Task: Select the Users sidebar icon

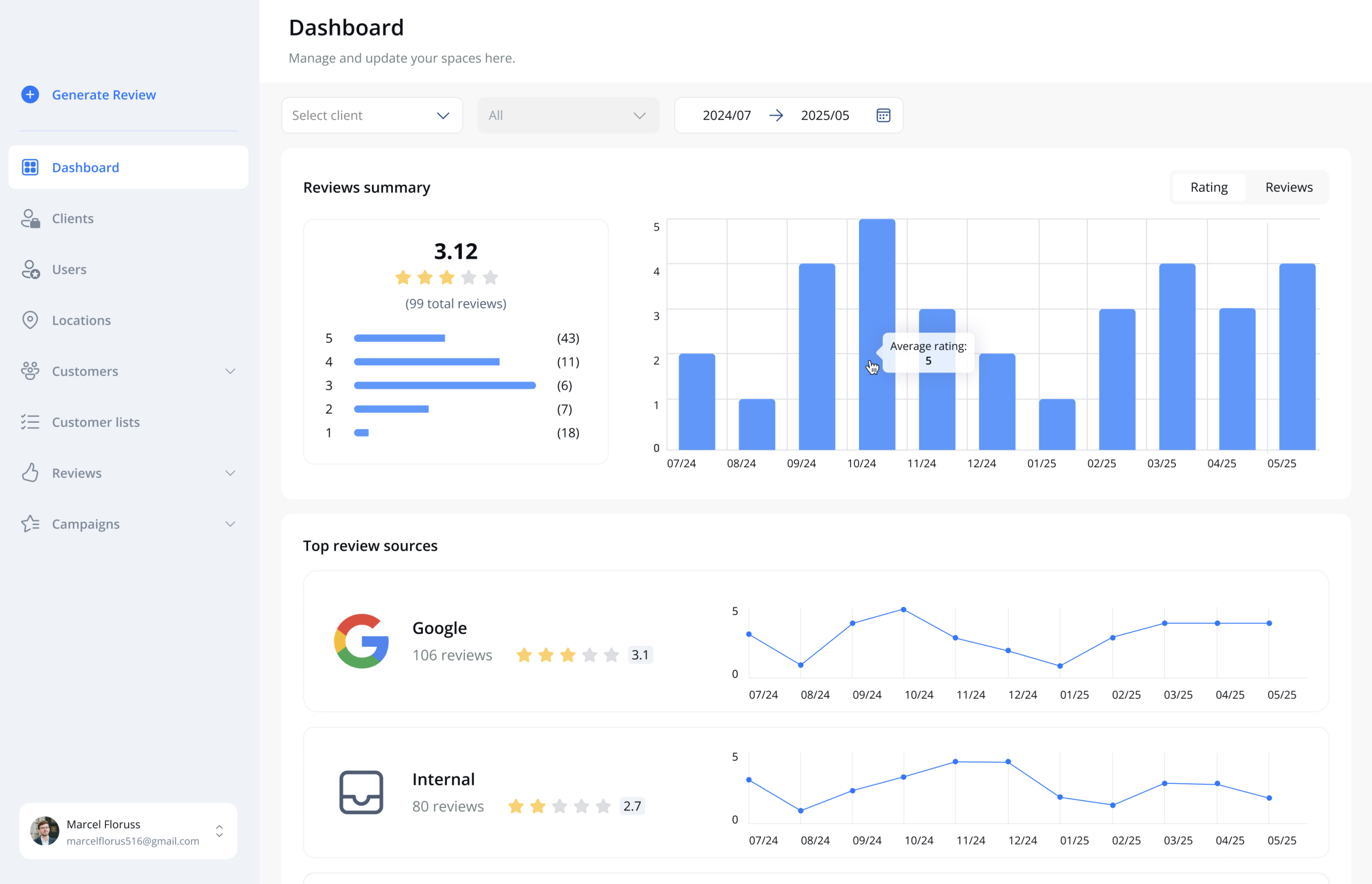Action: point(30,269)
